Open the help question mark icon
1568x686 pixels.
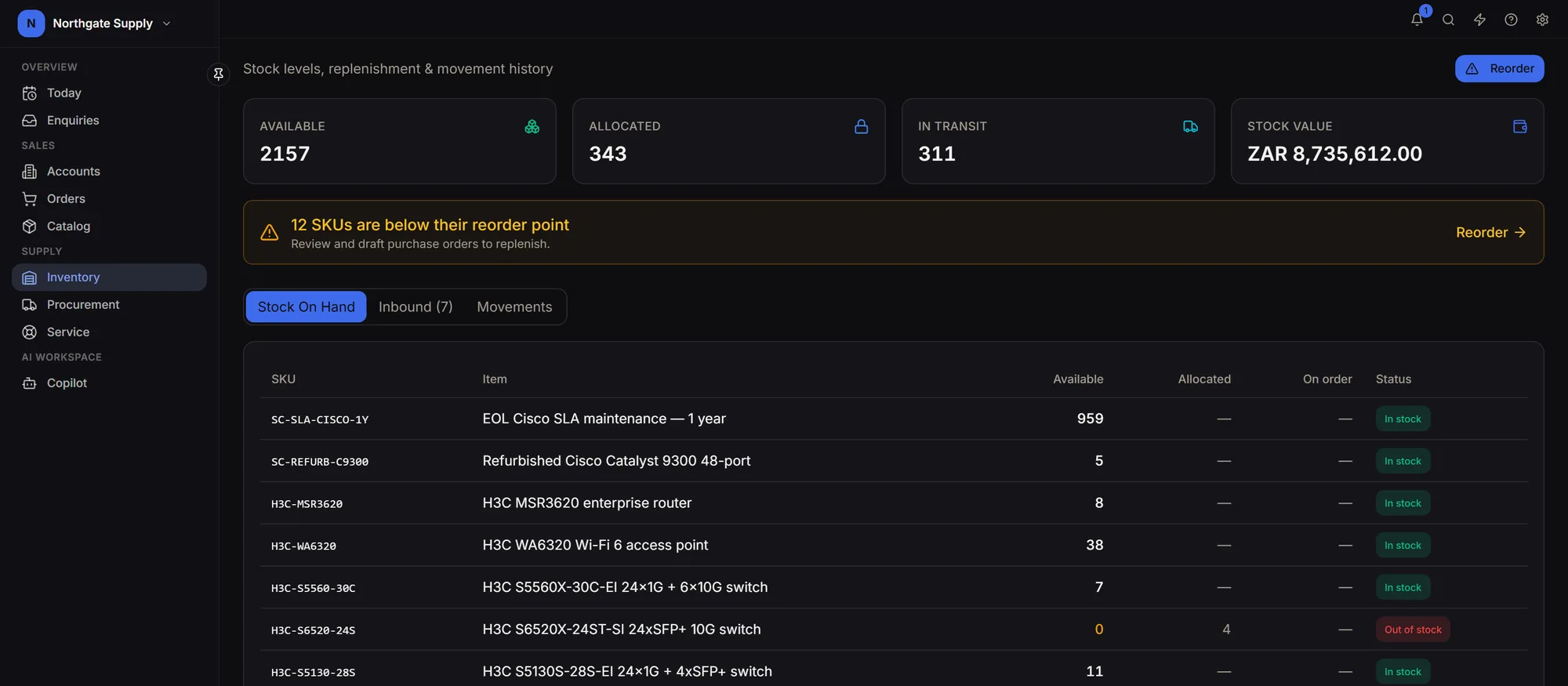click(1511, 20)
